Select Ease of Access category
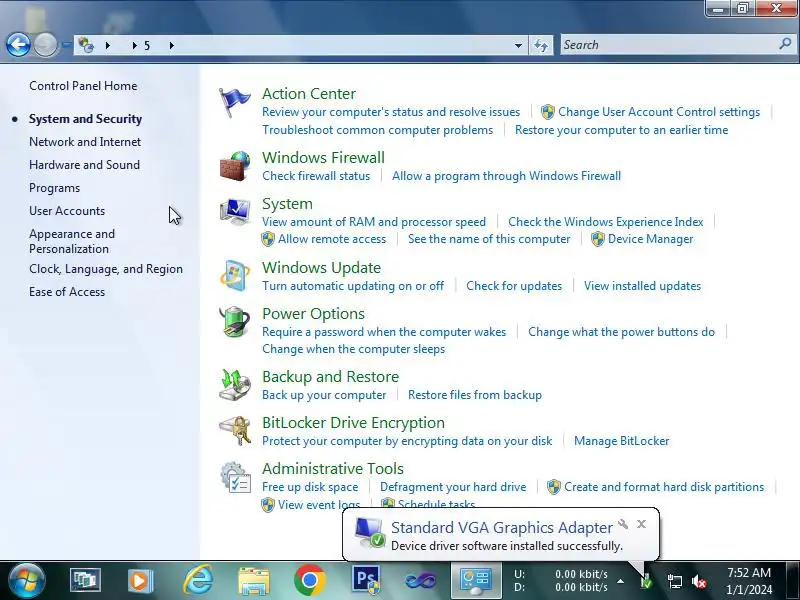 pyautogui.click(x=67, y=292)
